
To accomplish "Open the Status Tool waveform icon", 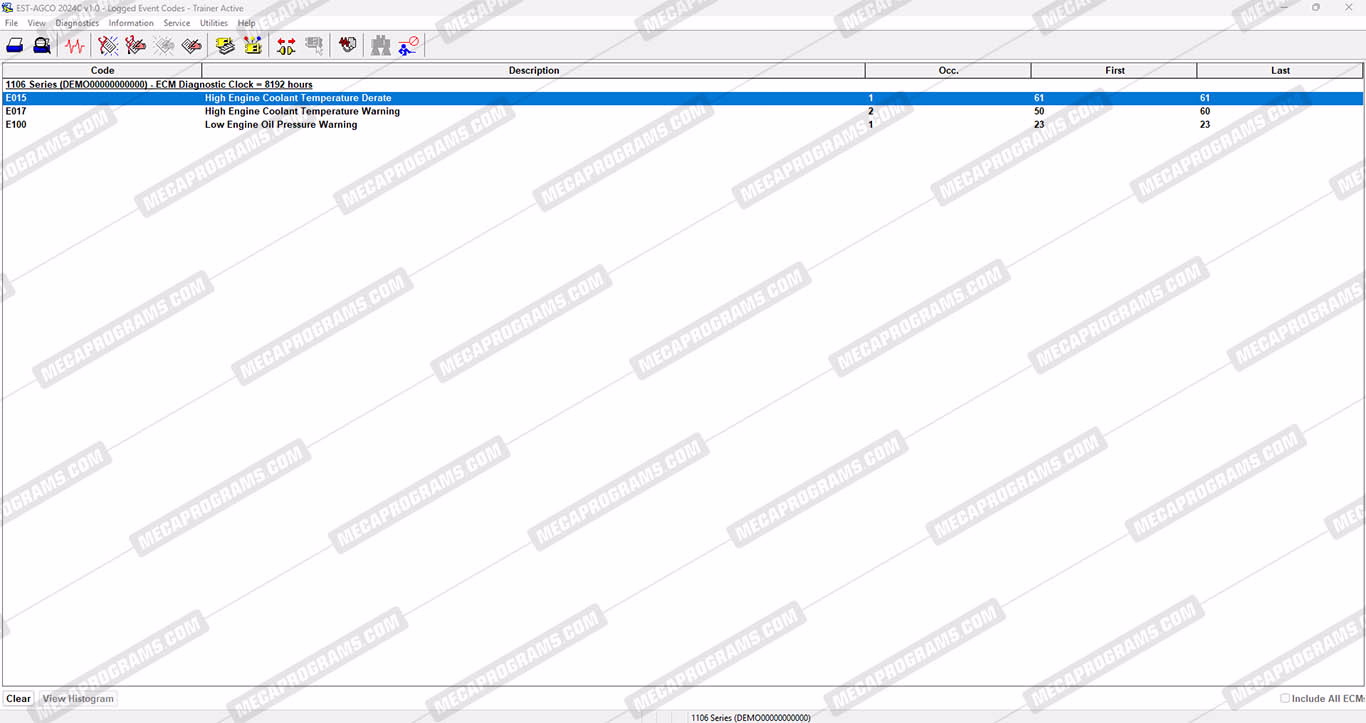I will click(x=75, y=45).
